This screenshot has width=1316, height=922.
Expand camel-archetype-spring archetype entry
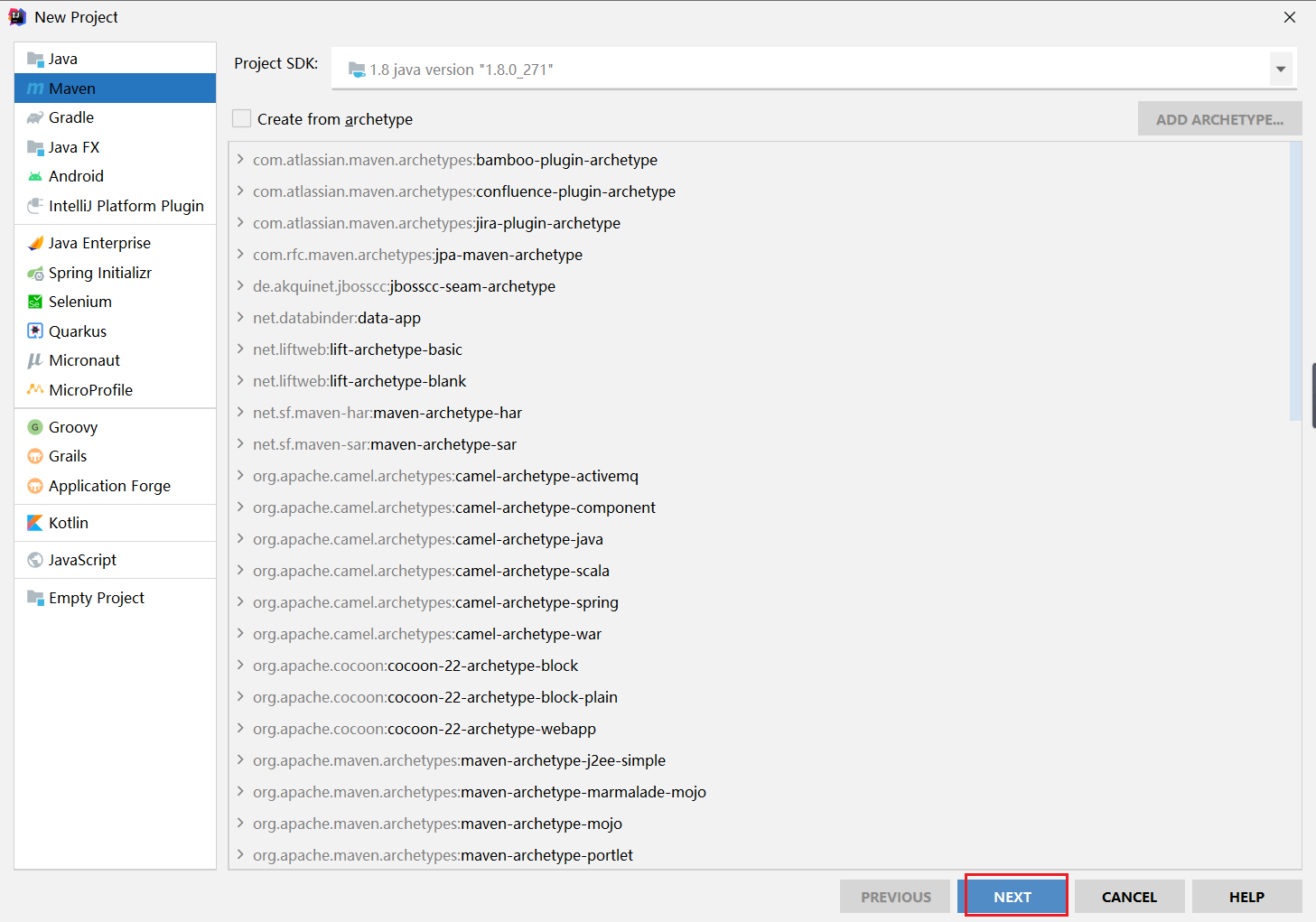240,602
